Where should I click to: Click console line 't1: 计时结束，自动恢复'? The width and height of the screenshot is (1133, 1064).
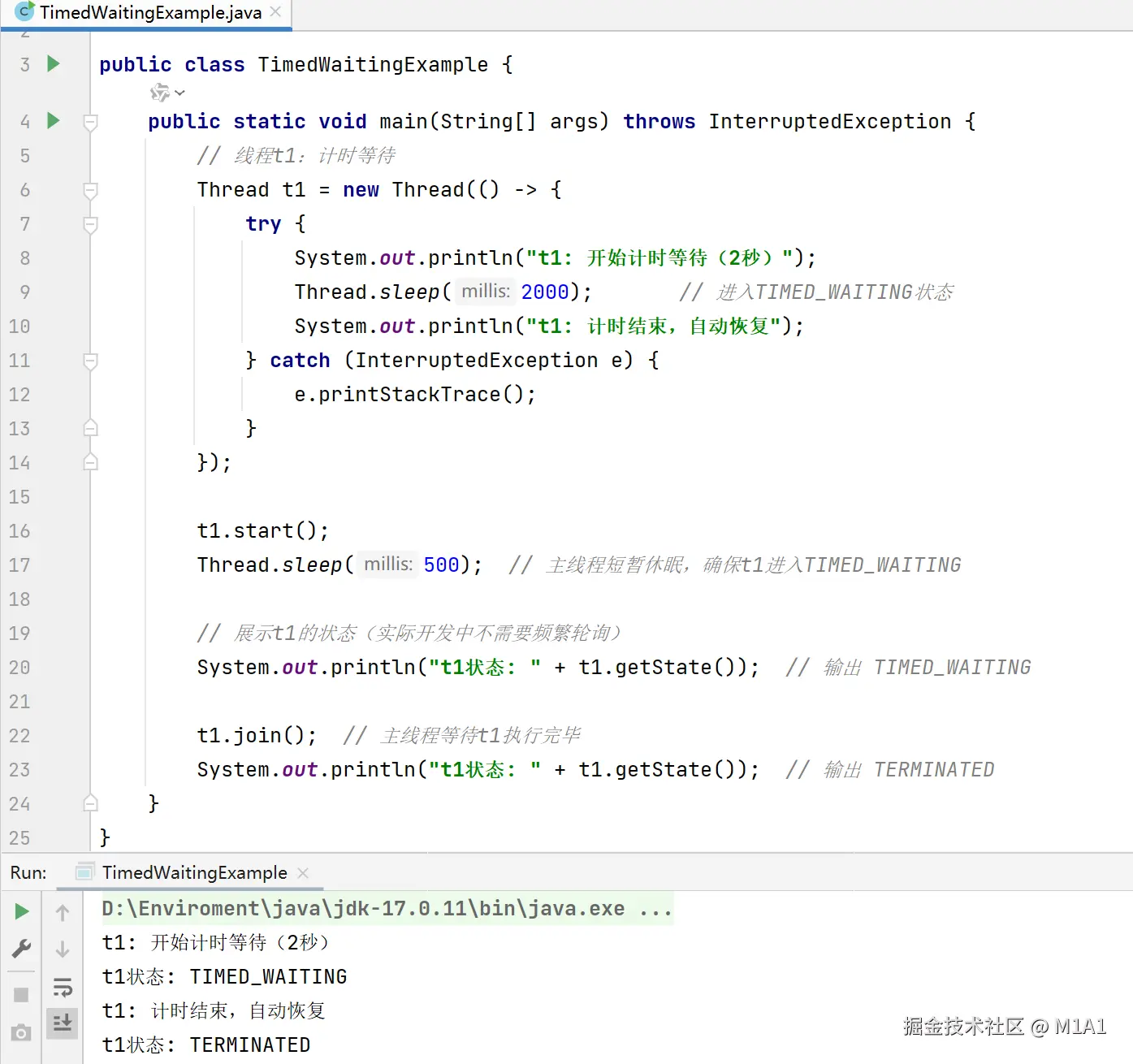pos(214,1010)
